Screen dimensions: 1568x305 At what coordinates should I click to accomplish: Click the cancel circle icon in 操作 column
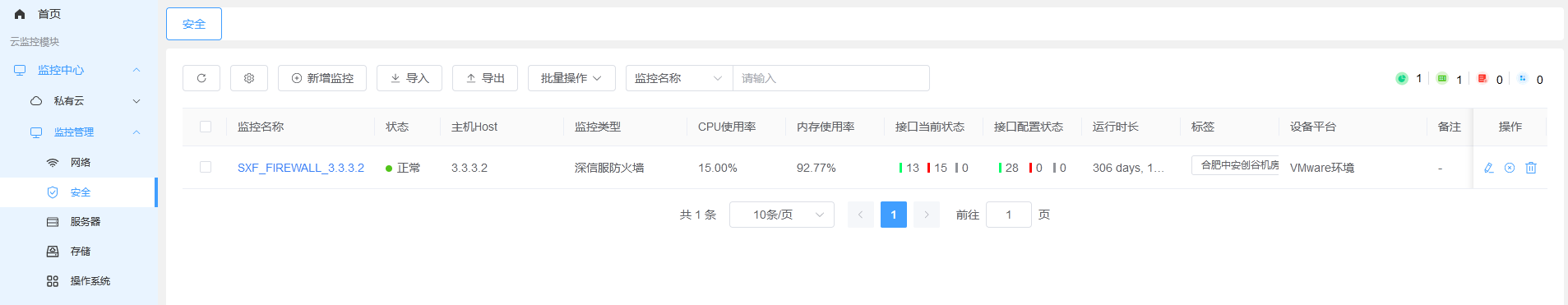coord(1510,168)
